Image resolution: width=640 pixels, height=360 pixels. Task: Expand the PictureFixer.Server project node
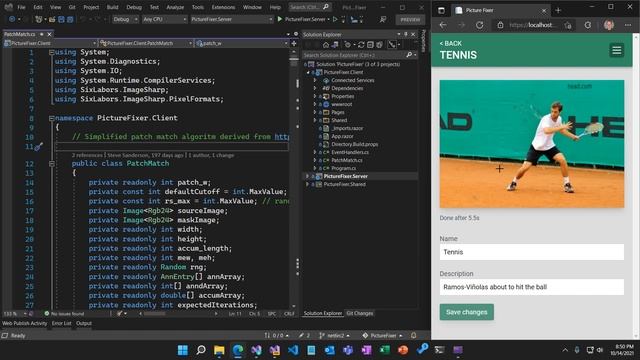(x=307, y=176)
